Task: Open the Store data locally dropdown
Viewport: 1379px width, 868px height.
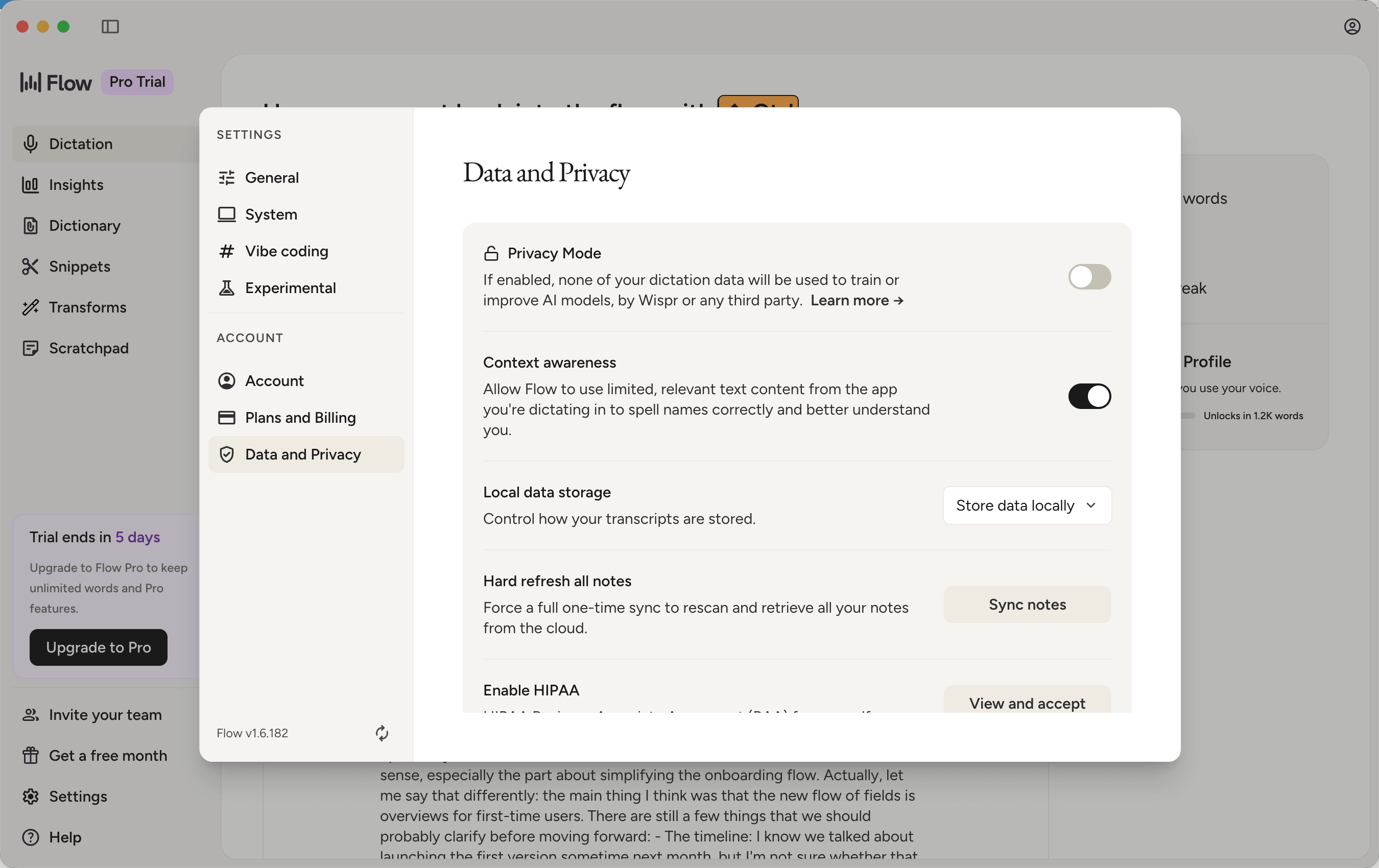Action: pos(1027,505)
